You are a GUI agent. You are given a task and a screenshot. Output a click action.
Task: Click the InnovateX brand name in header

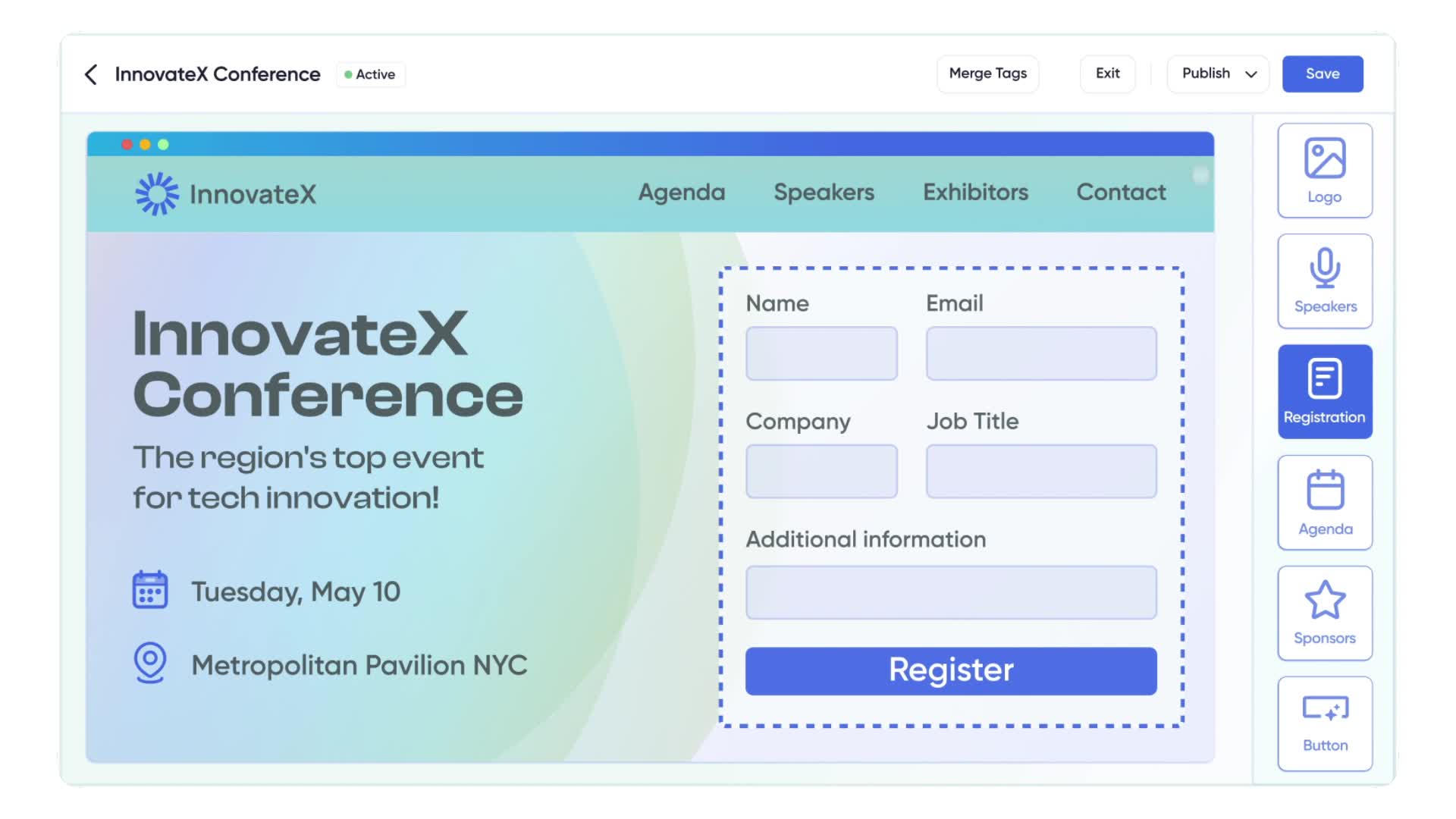[x=253, y=194]
